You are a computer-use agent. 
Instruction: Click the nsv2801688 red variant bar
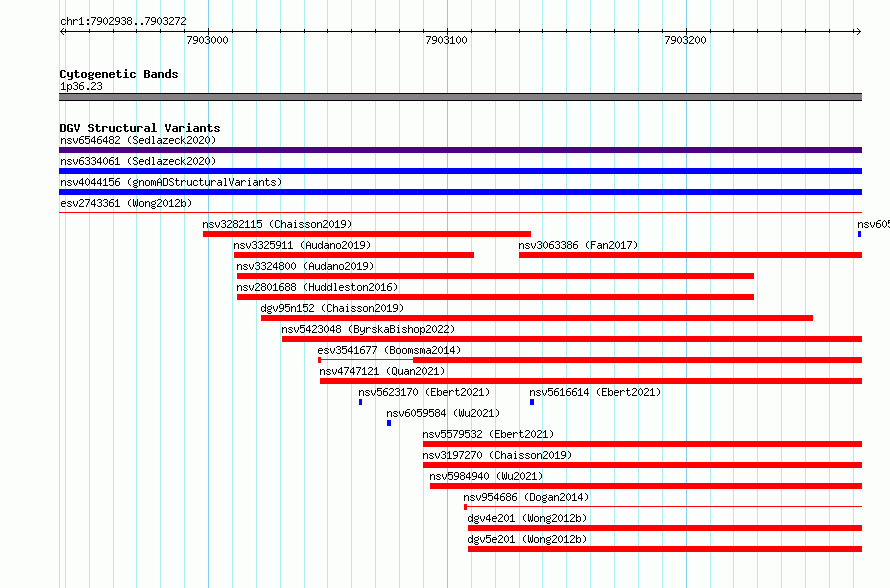[x=495, y=297]
